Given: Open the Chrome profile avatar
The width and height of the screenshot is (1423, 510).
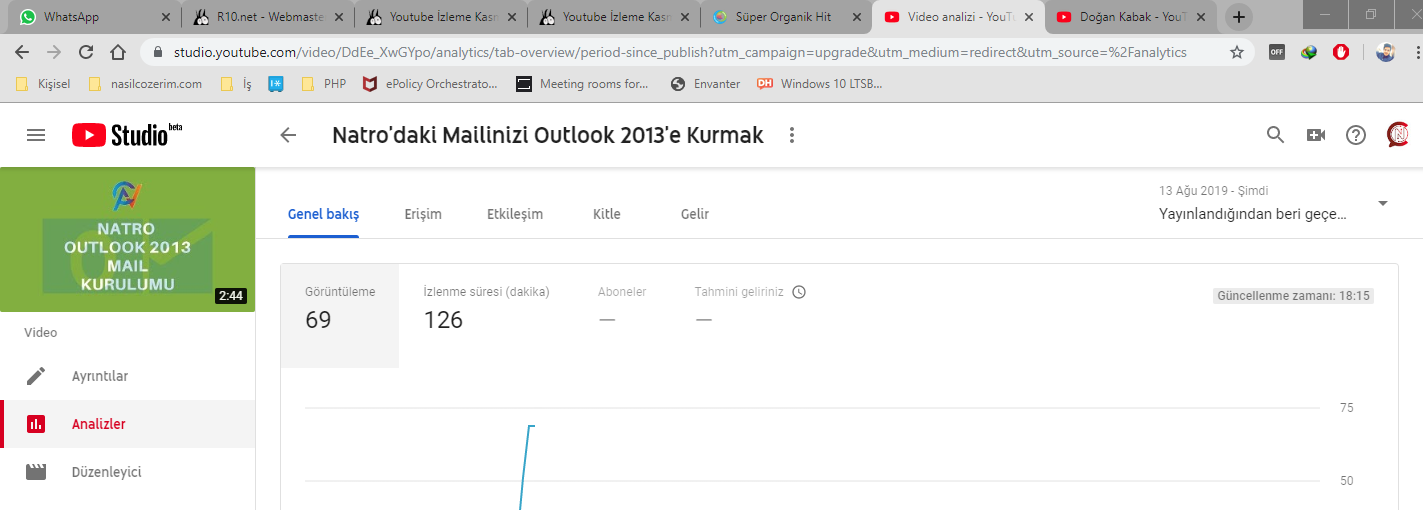Looking at the screenshot, I should pos(1385,52).
